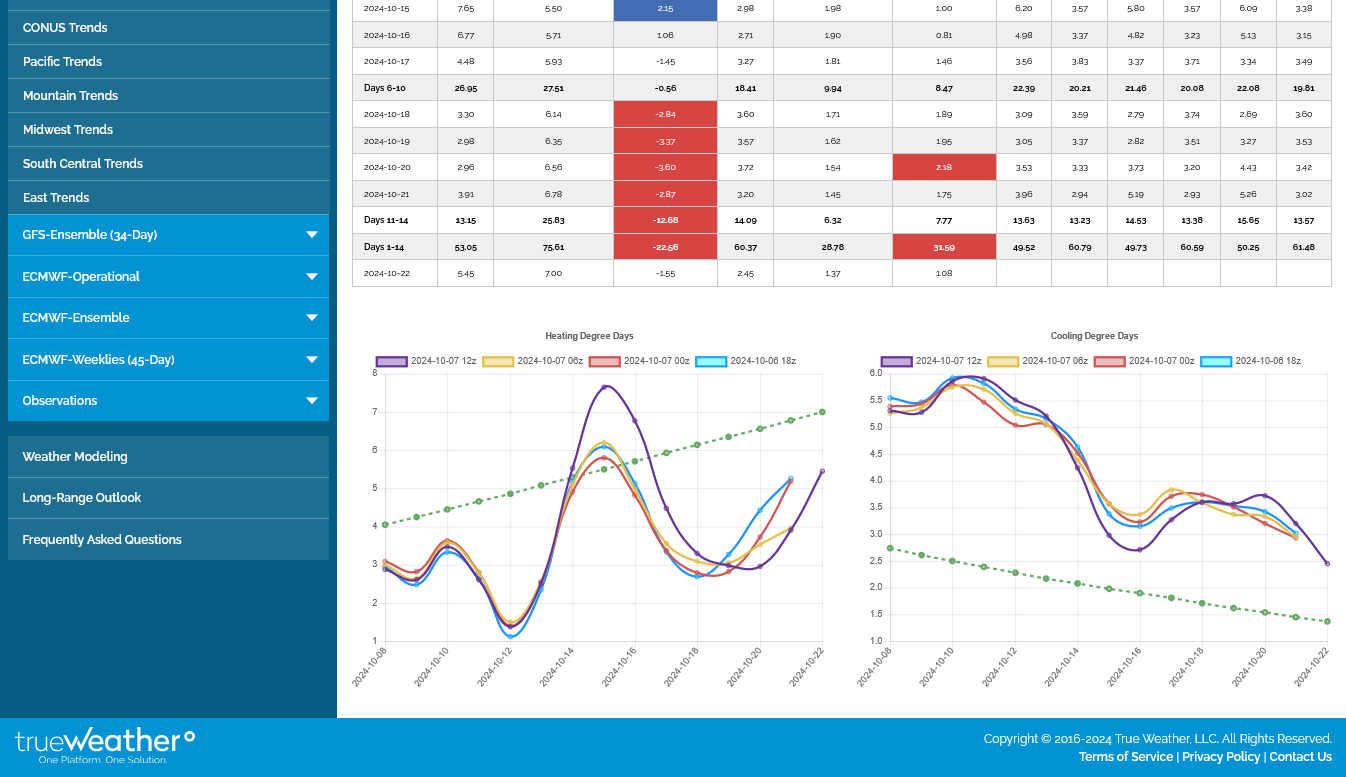1346x777 pixels.
Task: Open the Terms of Service link
Action: pos(1125,757)
